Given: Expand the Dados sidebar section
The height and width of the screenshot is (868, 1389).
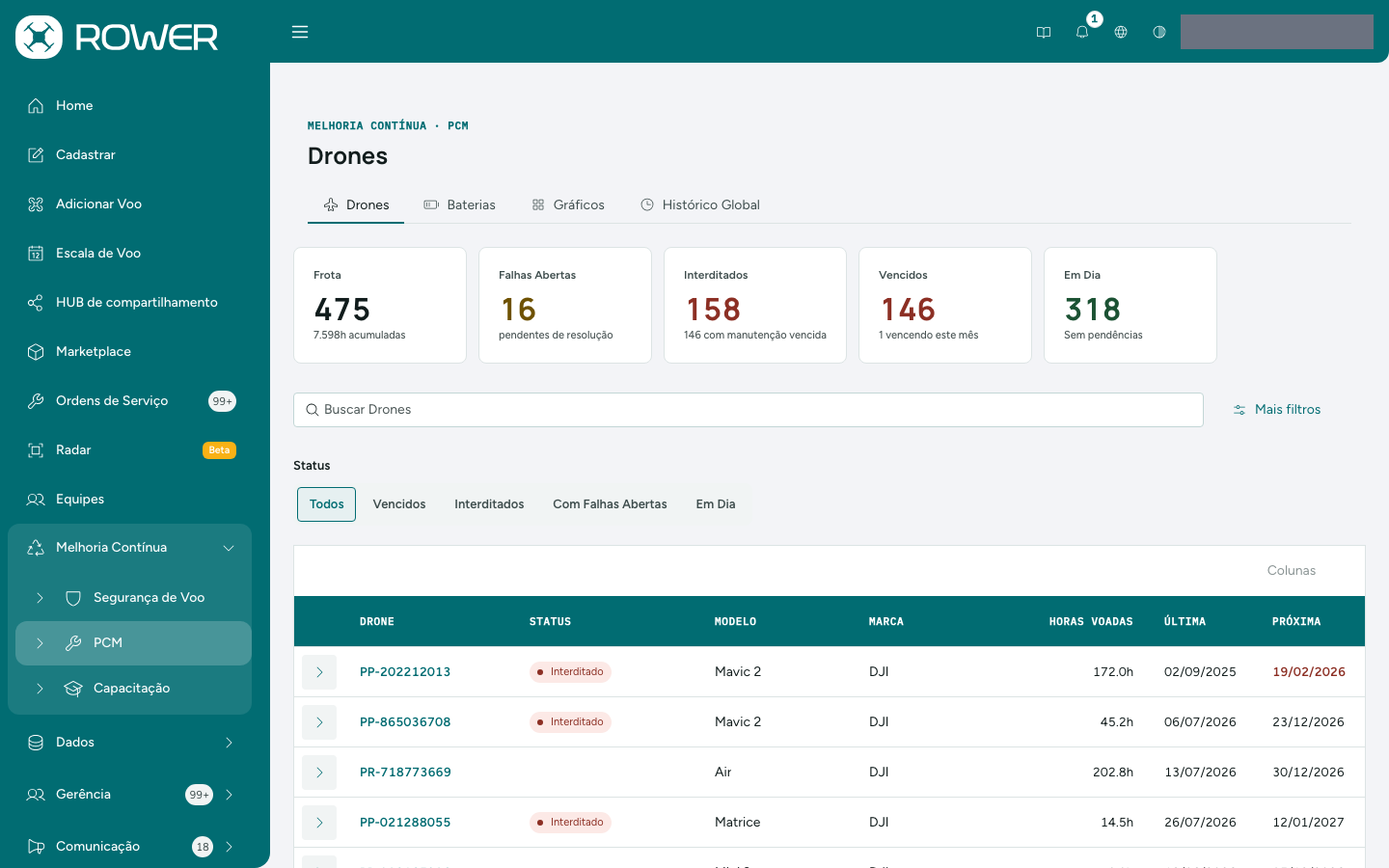Looking at the screenshot, I should point(229,743).
